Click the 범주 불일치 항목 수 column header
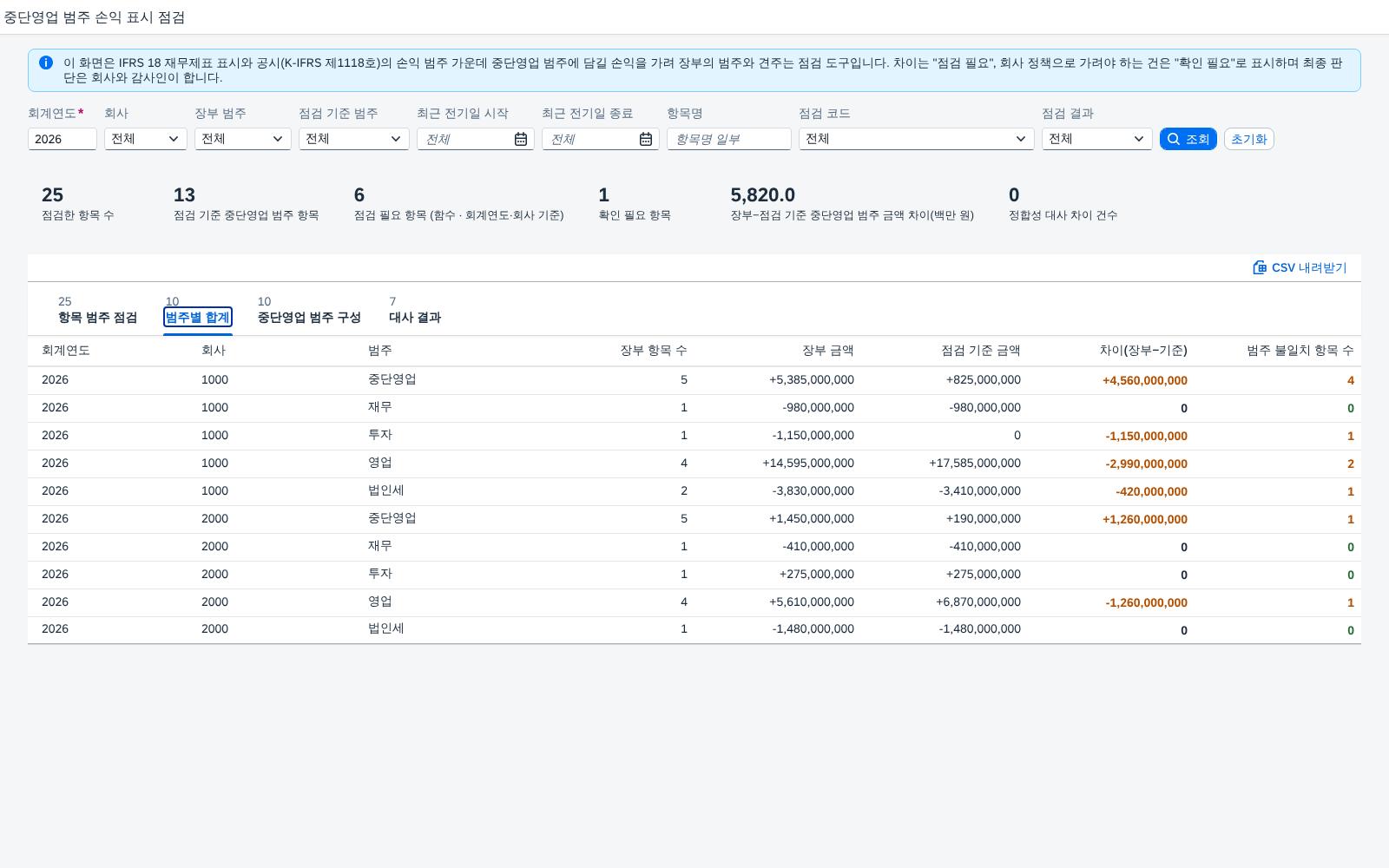1389x868 pixels. coord(1300,351)
